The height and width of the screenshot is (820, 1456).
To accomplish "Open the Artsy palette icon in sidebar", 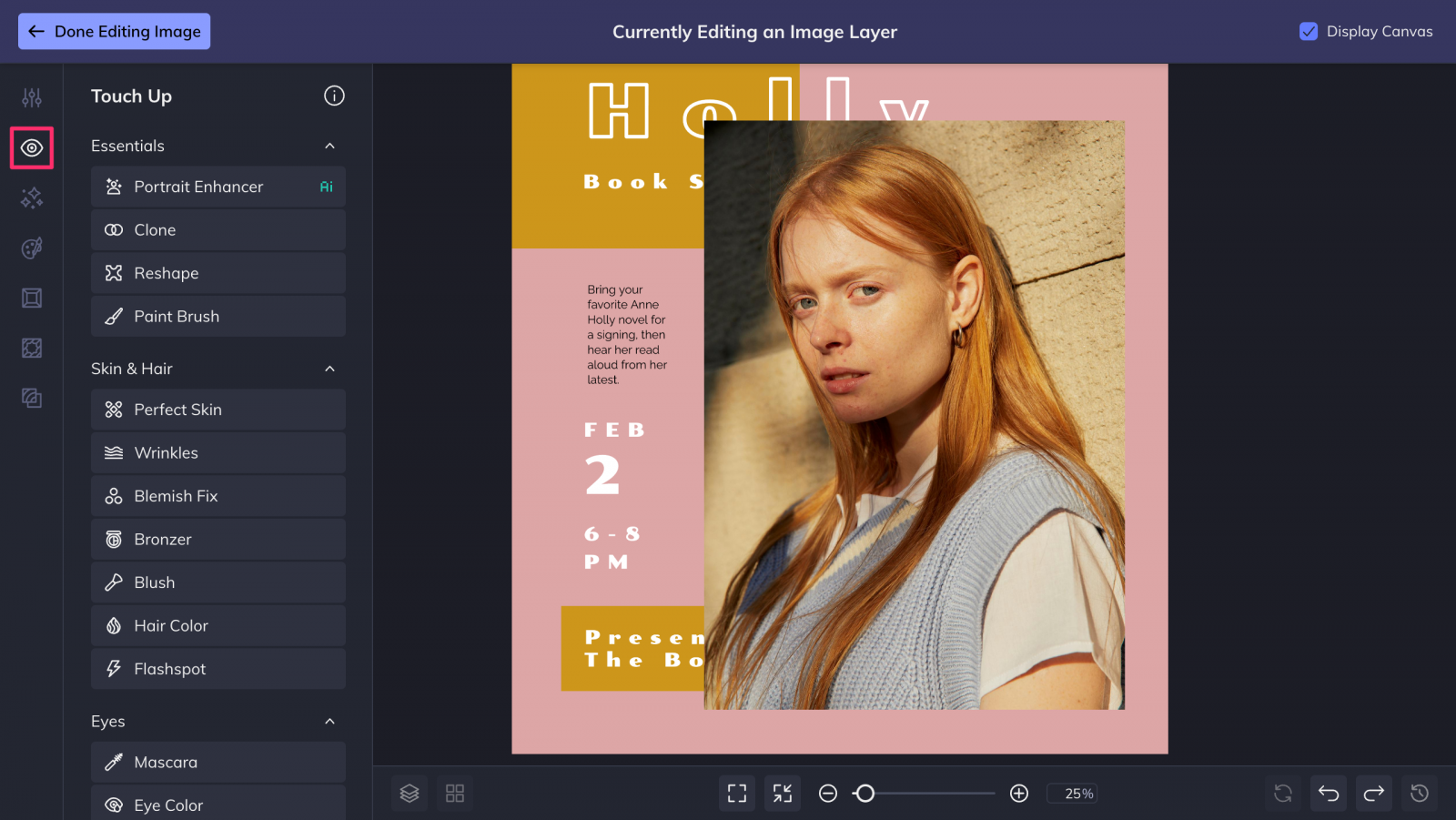I will pos(32,248).
